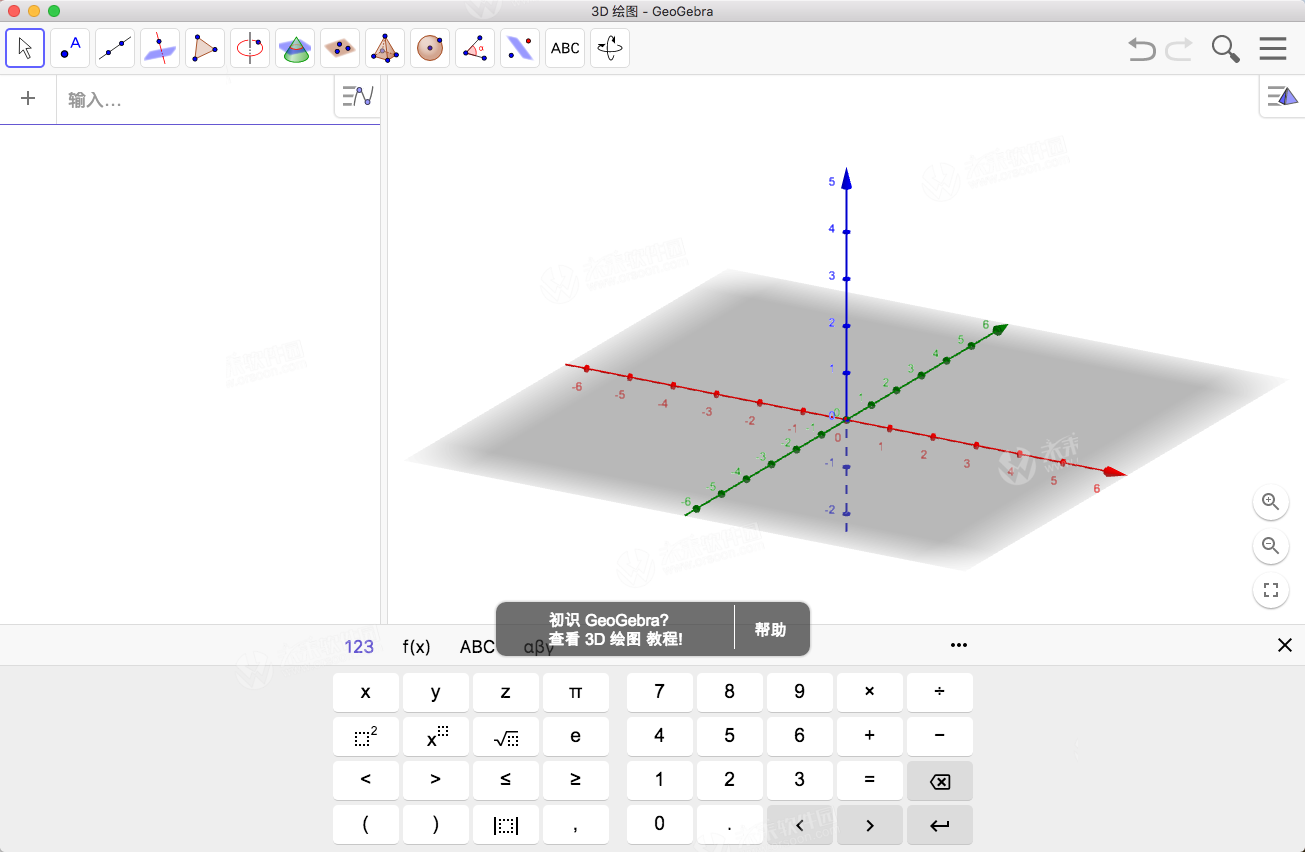Select the Move arrow tool
The width and height of the screenshot is (1305, 852).
pos(25,48)
